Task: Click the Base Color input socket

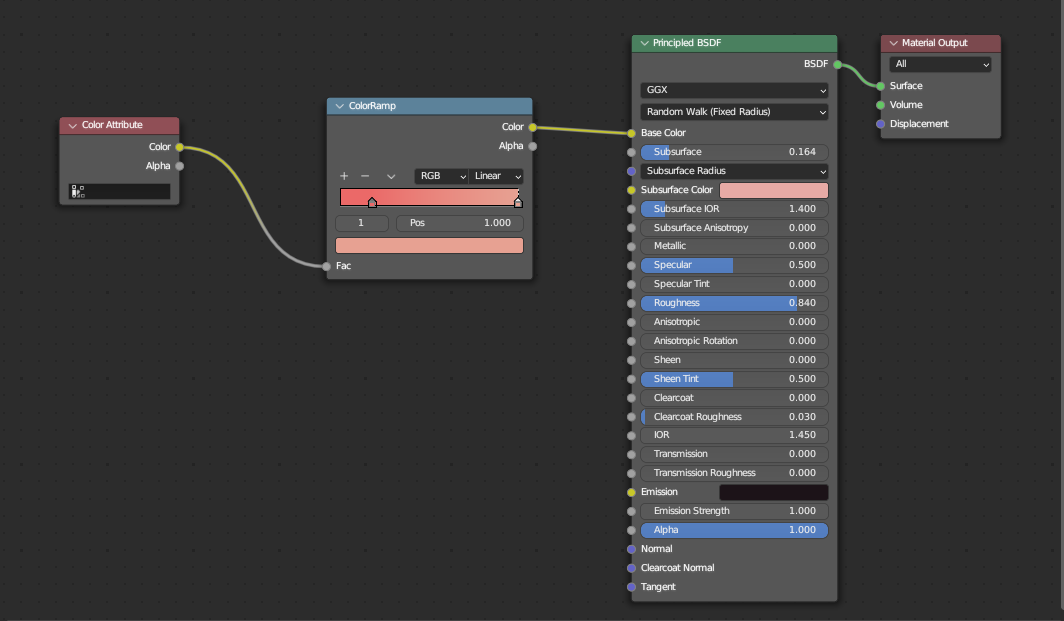Action: 632,133
